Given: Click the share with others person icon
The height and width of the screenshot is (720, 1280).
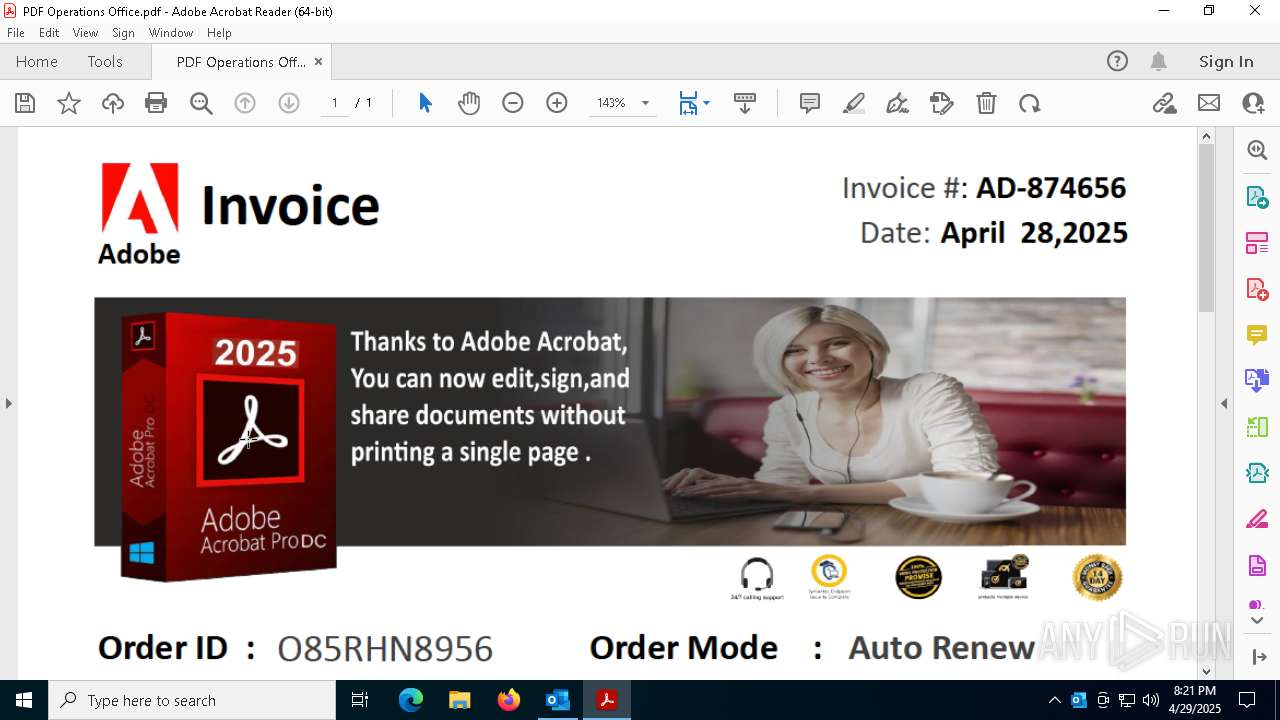Looking at the screenshot, I should (1253, 103).
